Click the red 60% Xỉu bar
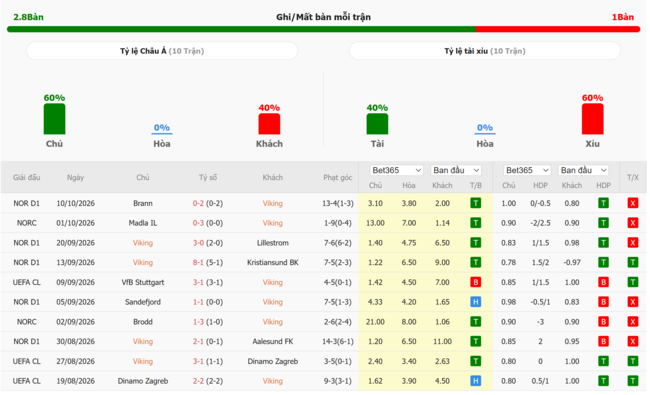The height and width of the screenshot is (395, 650). [592, 119]
